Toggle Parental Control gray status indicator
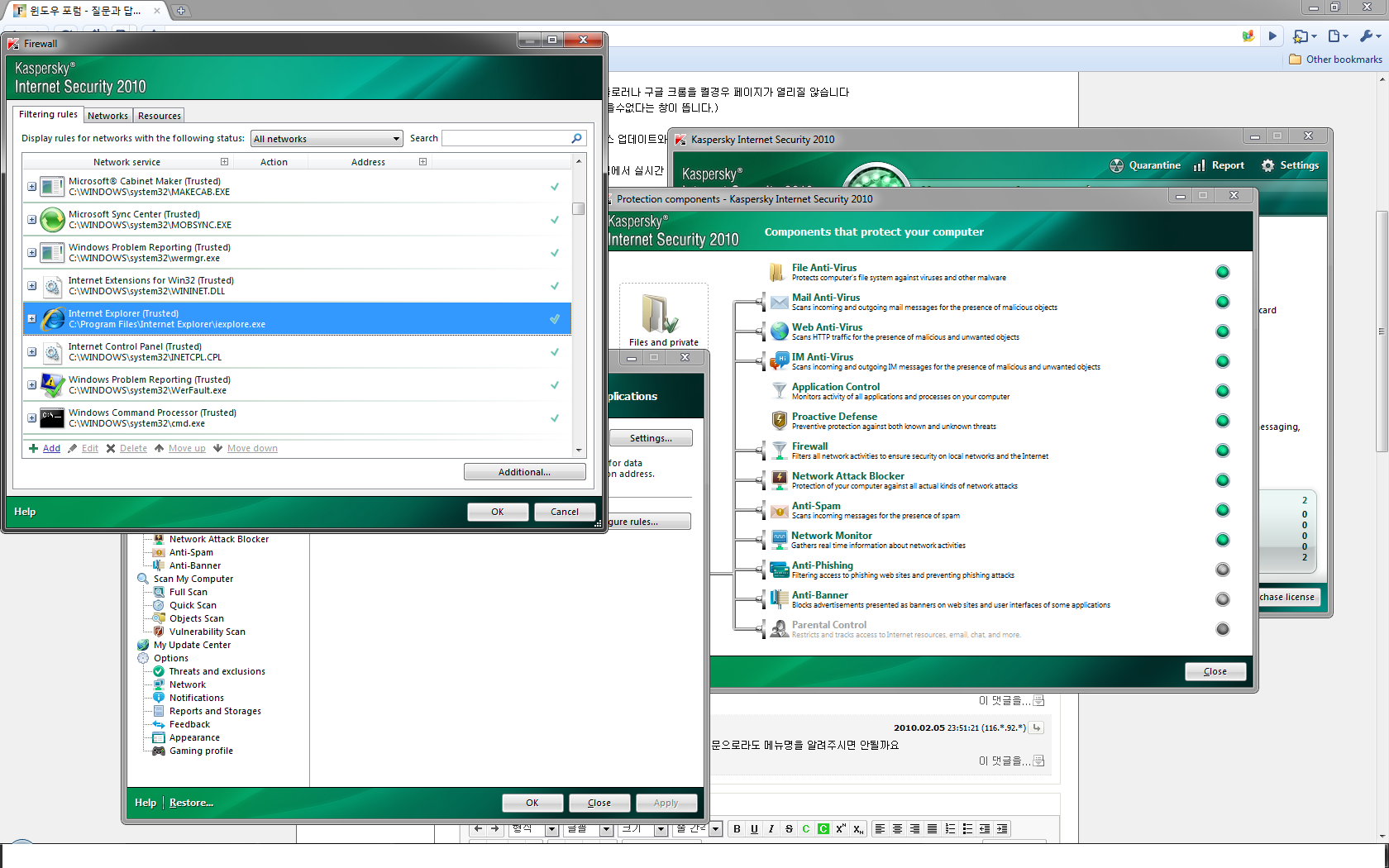This screenshot has height=868, width=1389. 1223,629
